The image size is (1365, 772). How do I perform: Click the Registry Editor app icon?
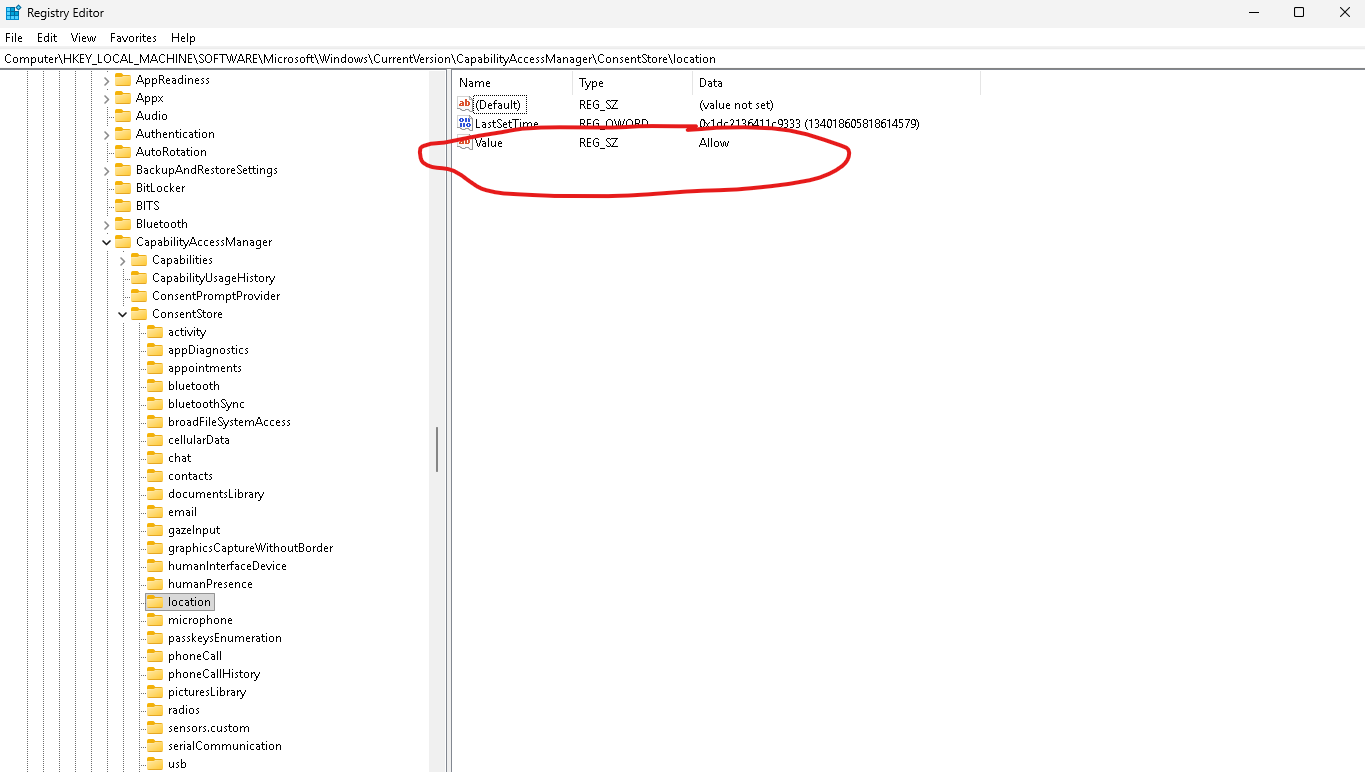click(x=13, y=13)
